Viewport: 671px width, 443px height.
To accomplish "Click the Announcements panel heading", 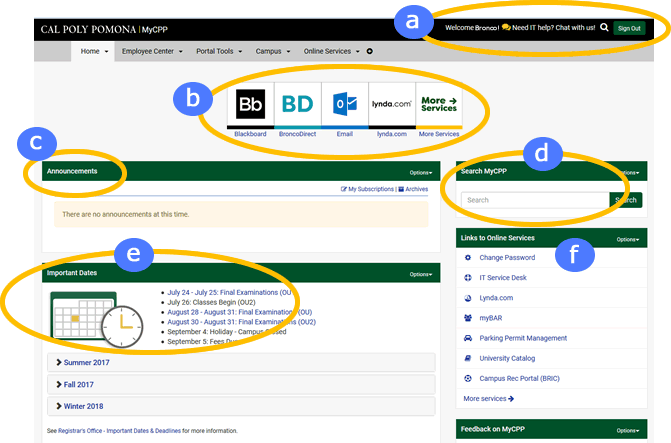I will tap(72, 171).
